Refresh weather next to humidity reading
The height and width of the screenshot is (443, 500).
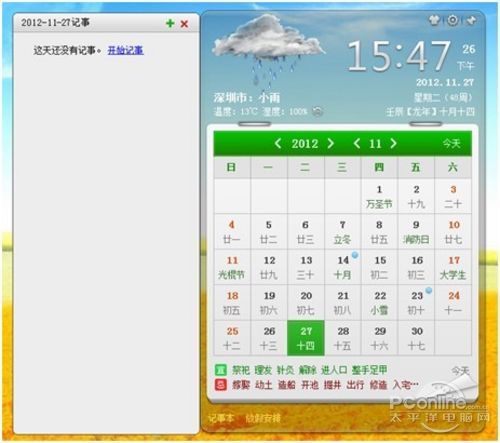pyautogui.click(x=317, y=111)
